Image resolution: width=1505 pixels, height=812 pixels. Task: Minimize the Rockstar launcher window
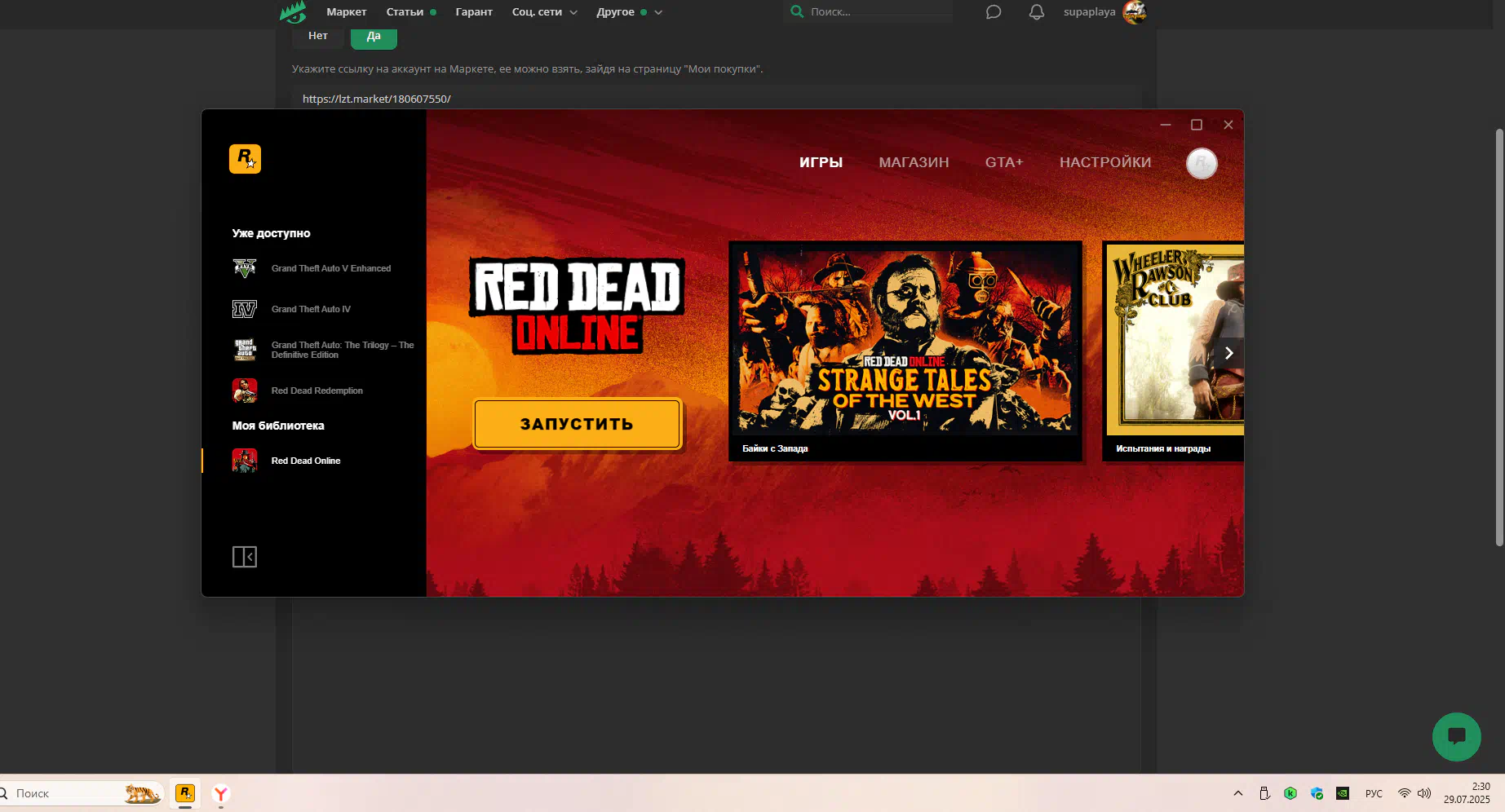1166,125
